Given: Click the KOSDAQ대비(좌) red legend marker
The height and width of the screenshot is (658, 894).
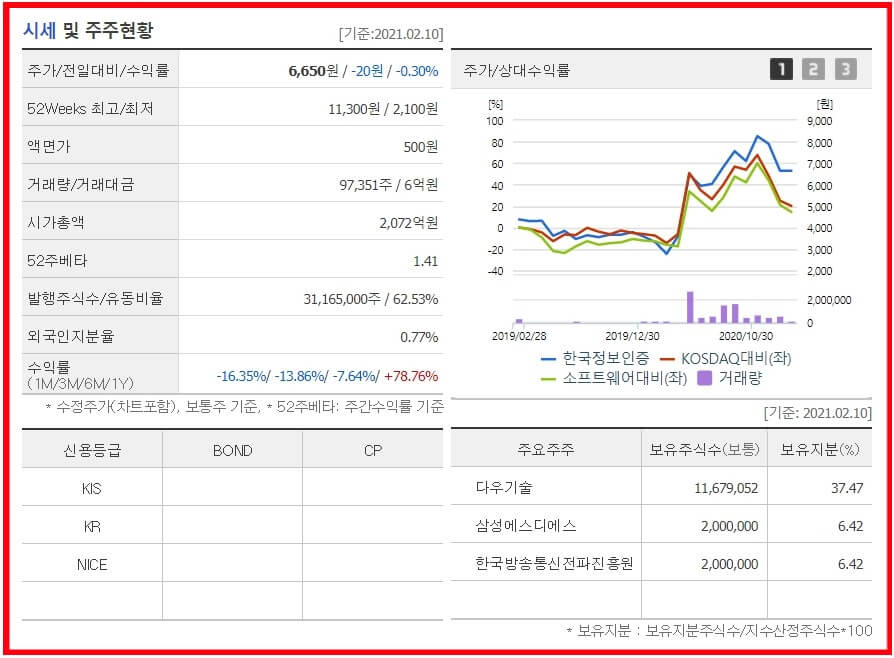Looking at the screenshot, I should pyautogui.click(x=667, y=359).
